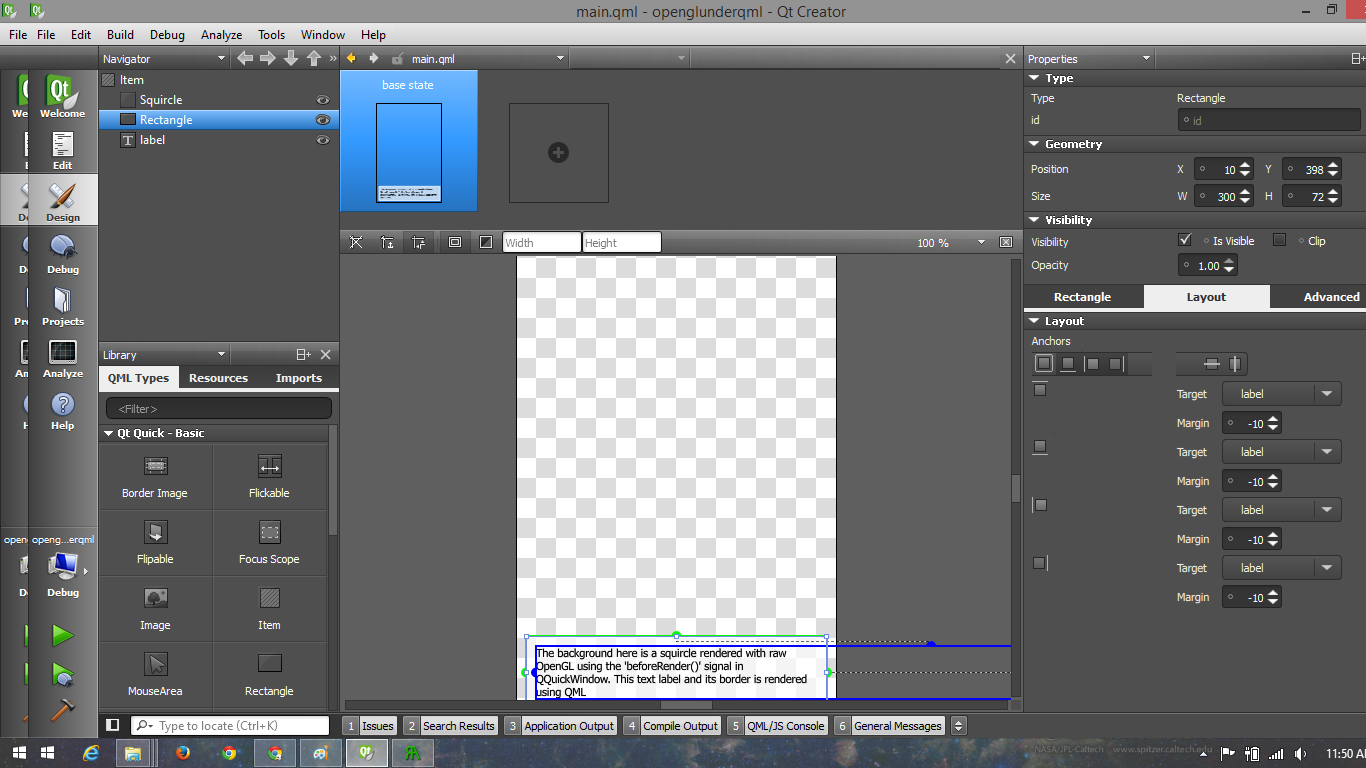Show the Application Output pane
The height and width of the screenshot is (768, 1366).
click(561, 726)
